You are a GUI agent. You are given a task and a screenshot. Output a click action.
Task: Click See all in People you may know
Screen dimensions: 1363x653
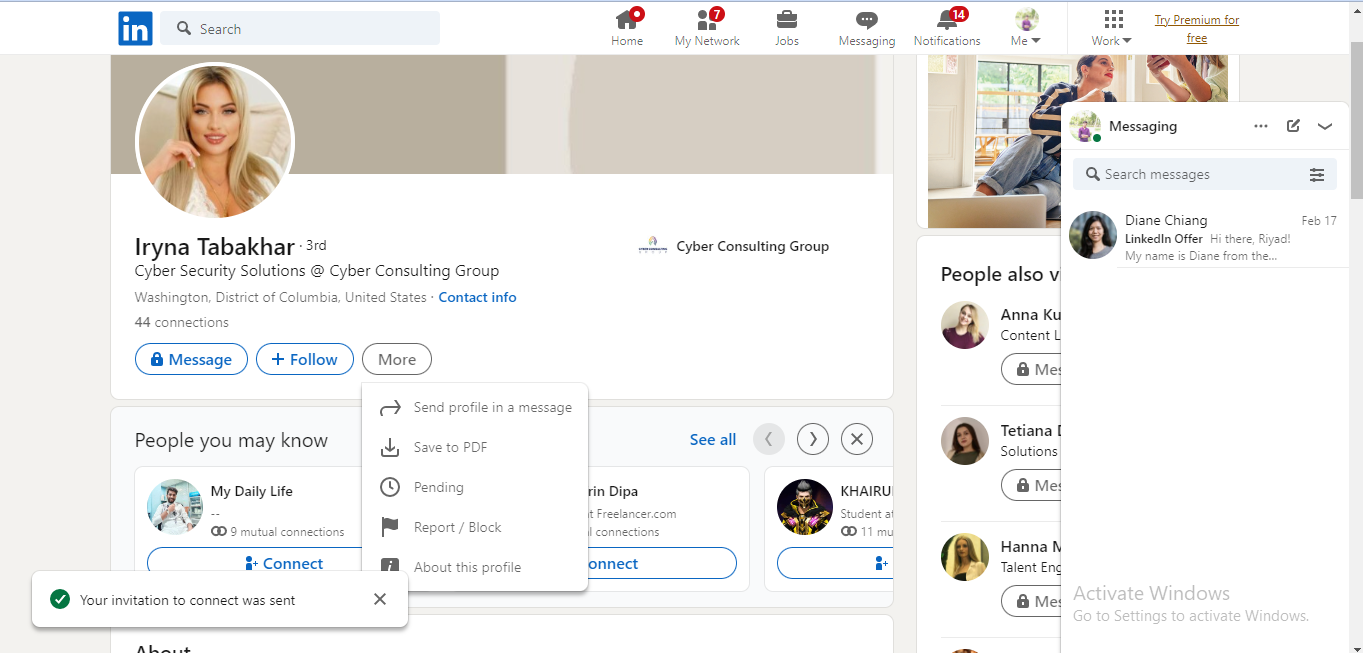click(713, 439)
